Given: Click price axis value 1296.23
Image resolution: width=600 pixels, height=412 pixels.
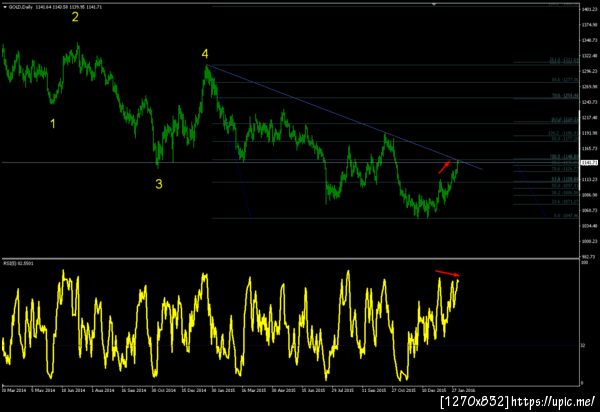Looking at the screenshot, I should click(589, 71).
